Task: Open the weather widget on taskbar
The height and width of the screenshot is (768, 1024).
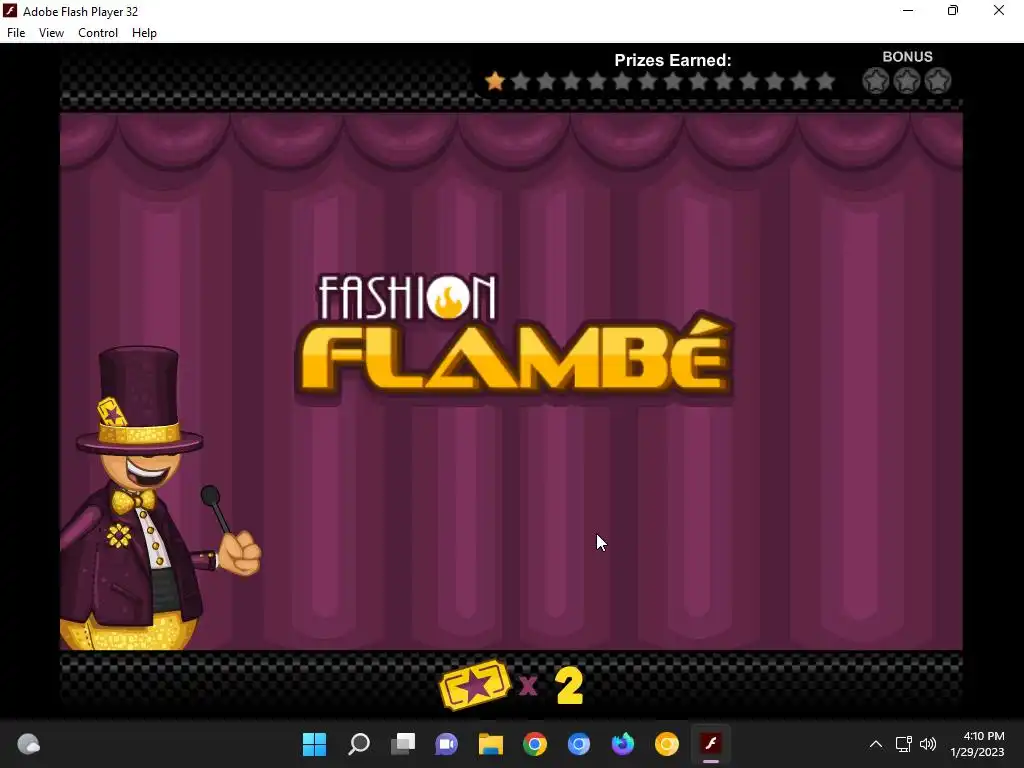Action: click(x=28, y=744)
